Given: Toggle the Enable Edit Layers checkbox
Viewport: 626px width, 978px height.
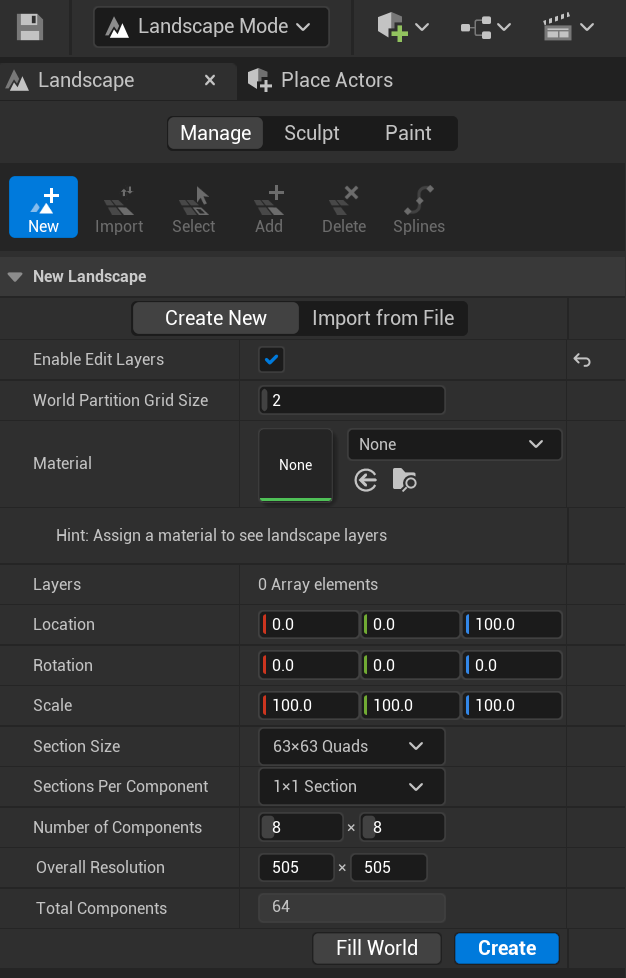Looking at the screenshot, I should pyautogui.click(x=271, y=360).
